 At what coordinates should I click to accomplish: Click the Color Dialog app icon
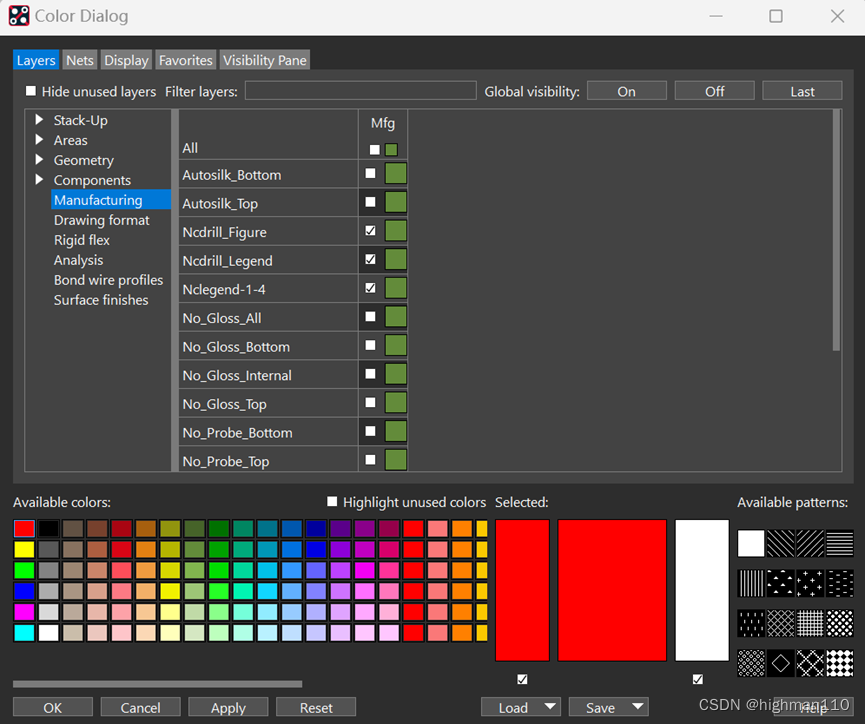(19, 16)
